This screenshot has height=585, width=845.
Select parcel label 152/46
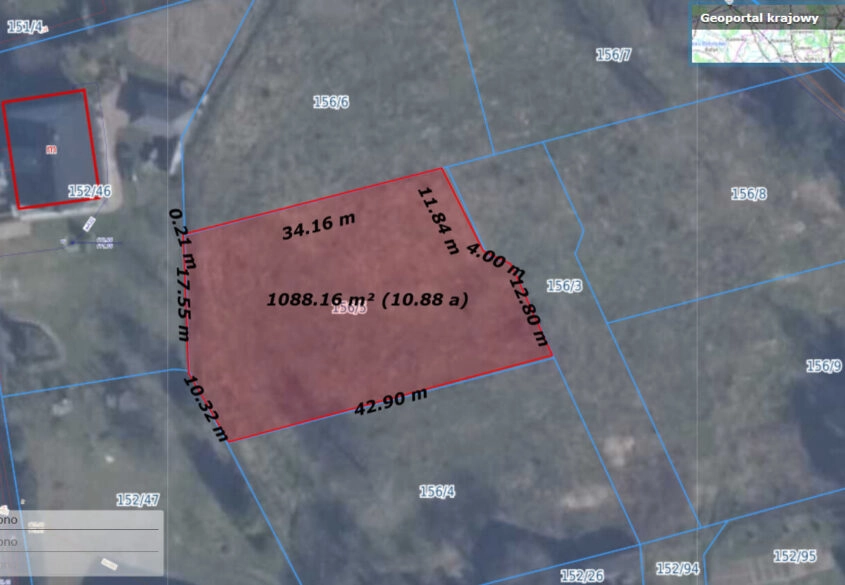pyautogui.click(x=89, y=191)
